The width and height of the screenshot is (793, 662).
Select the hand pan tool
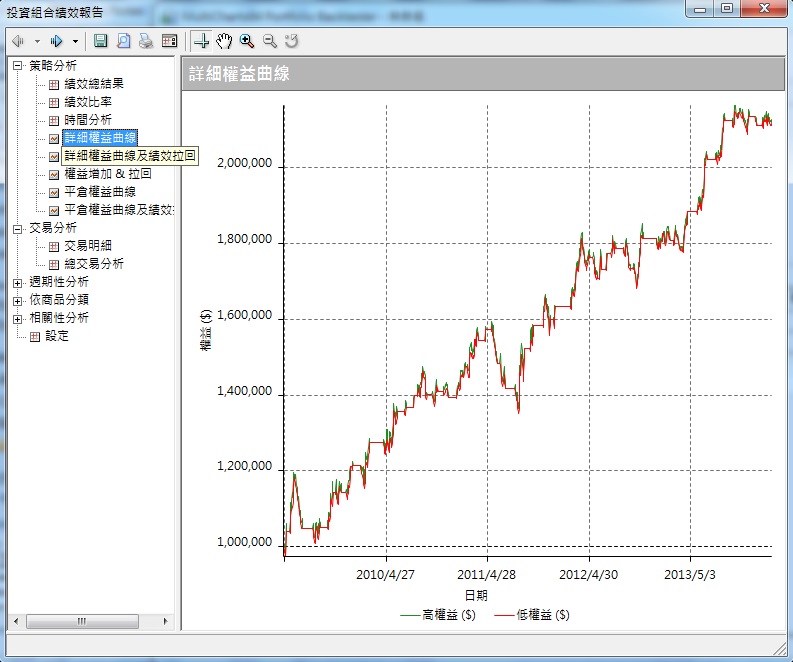[x=224, y=41]
